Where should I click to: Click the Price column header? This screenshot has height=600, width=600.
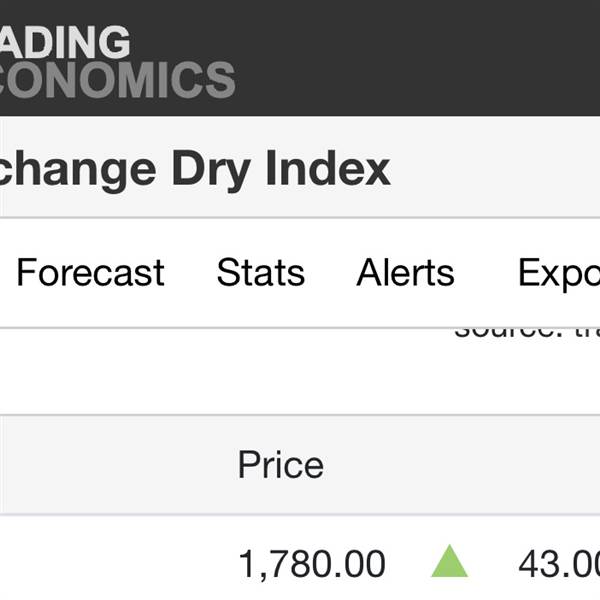click(x=281, y=464)
